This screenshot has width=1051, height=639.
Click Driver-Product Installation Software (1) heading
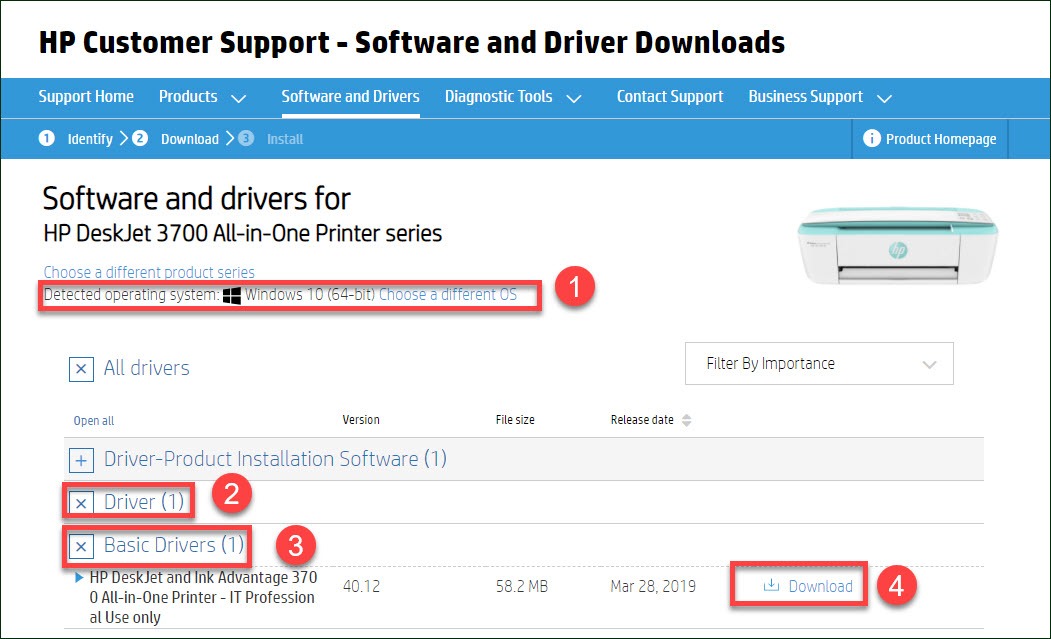[275, 459]
